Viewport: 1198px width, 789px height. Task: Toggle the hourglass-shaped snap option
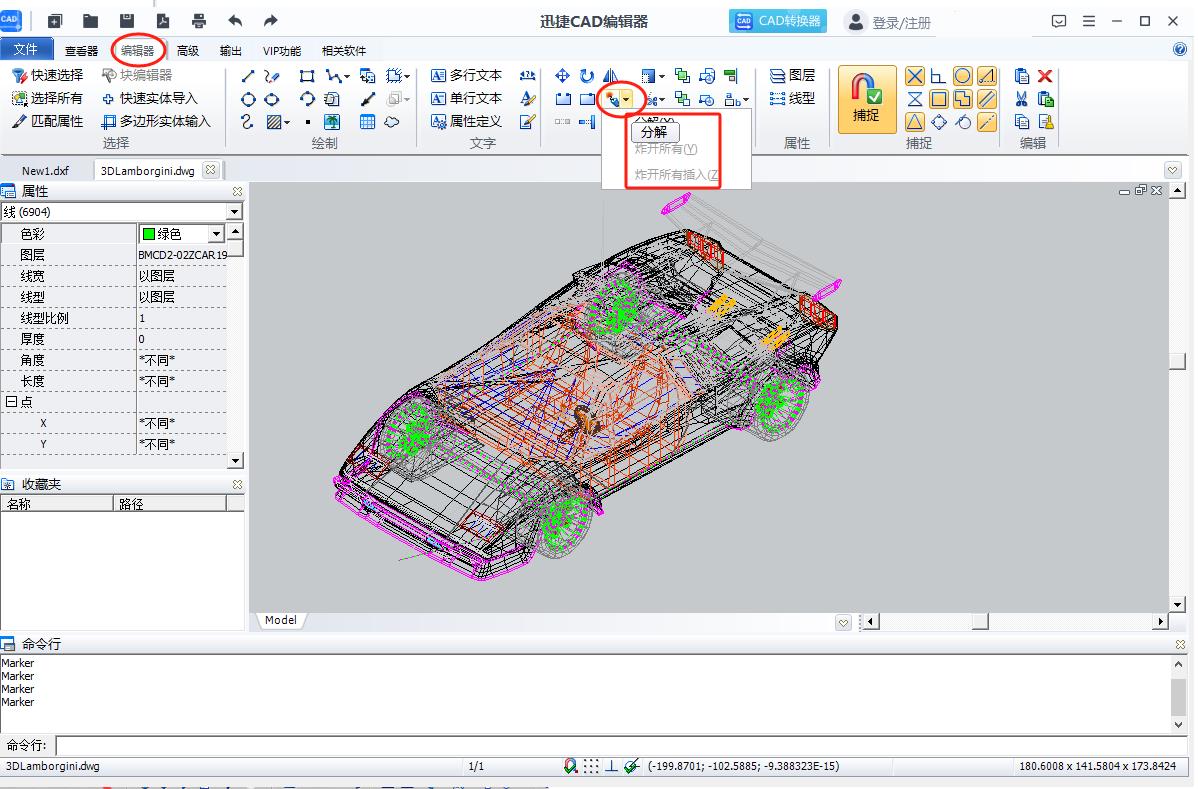(x=915, y=99)
